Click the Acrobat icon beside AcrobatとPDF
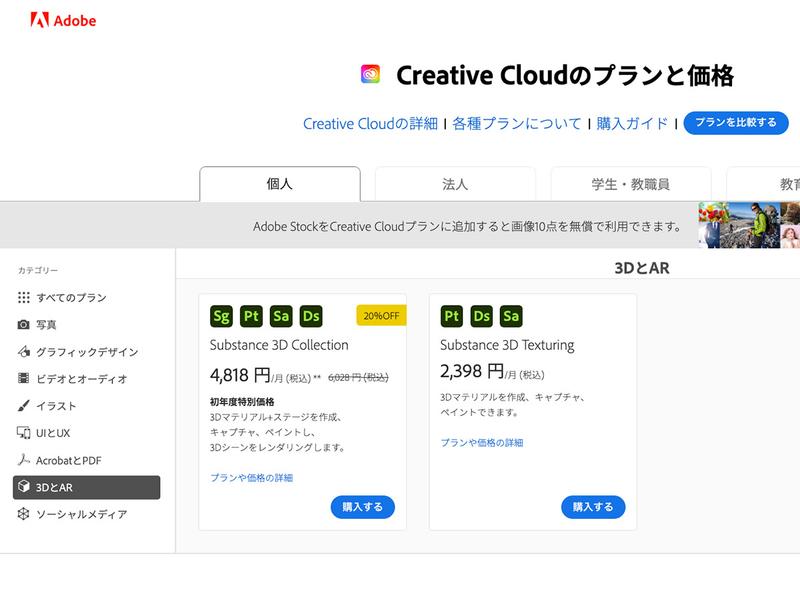800x601 pixels. coord(23,460)
